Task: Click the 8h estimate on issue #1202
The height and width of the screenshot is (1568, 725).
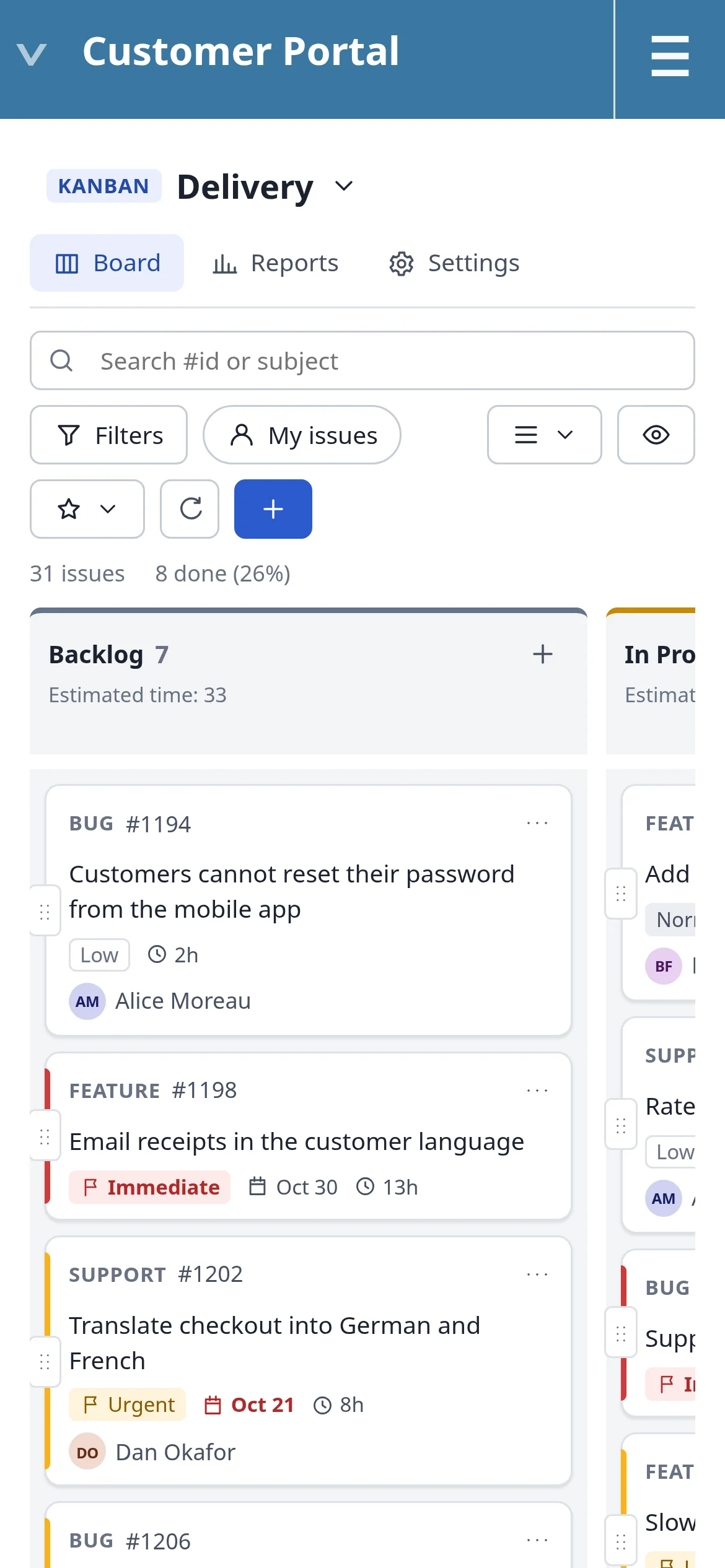Action: coord(338,1405)
